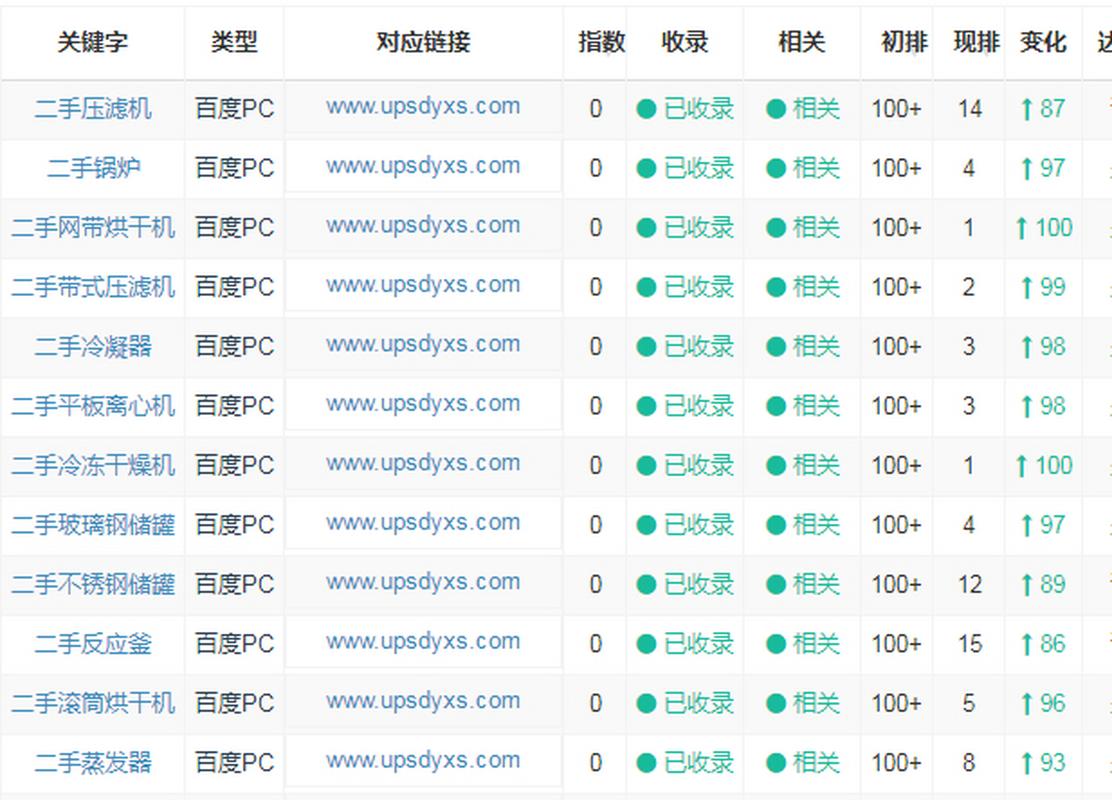Click 已收录 status in 二手冷凝器 row

[685, 347]
